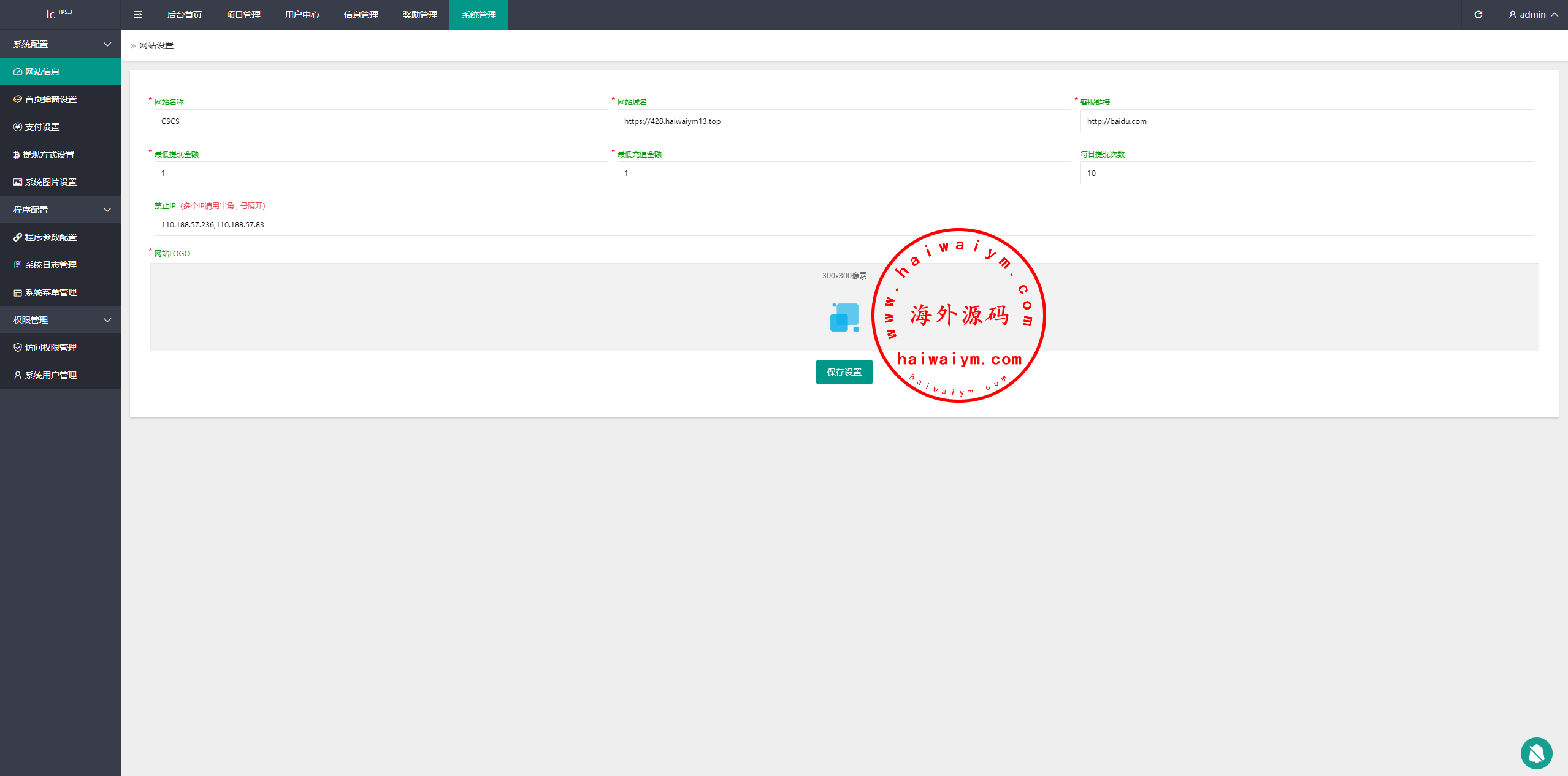Open 支付设置 payment settings item
Screen dimensions: 1568x776
coord(42,127)
